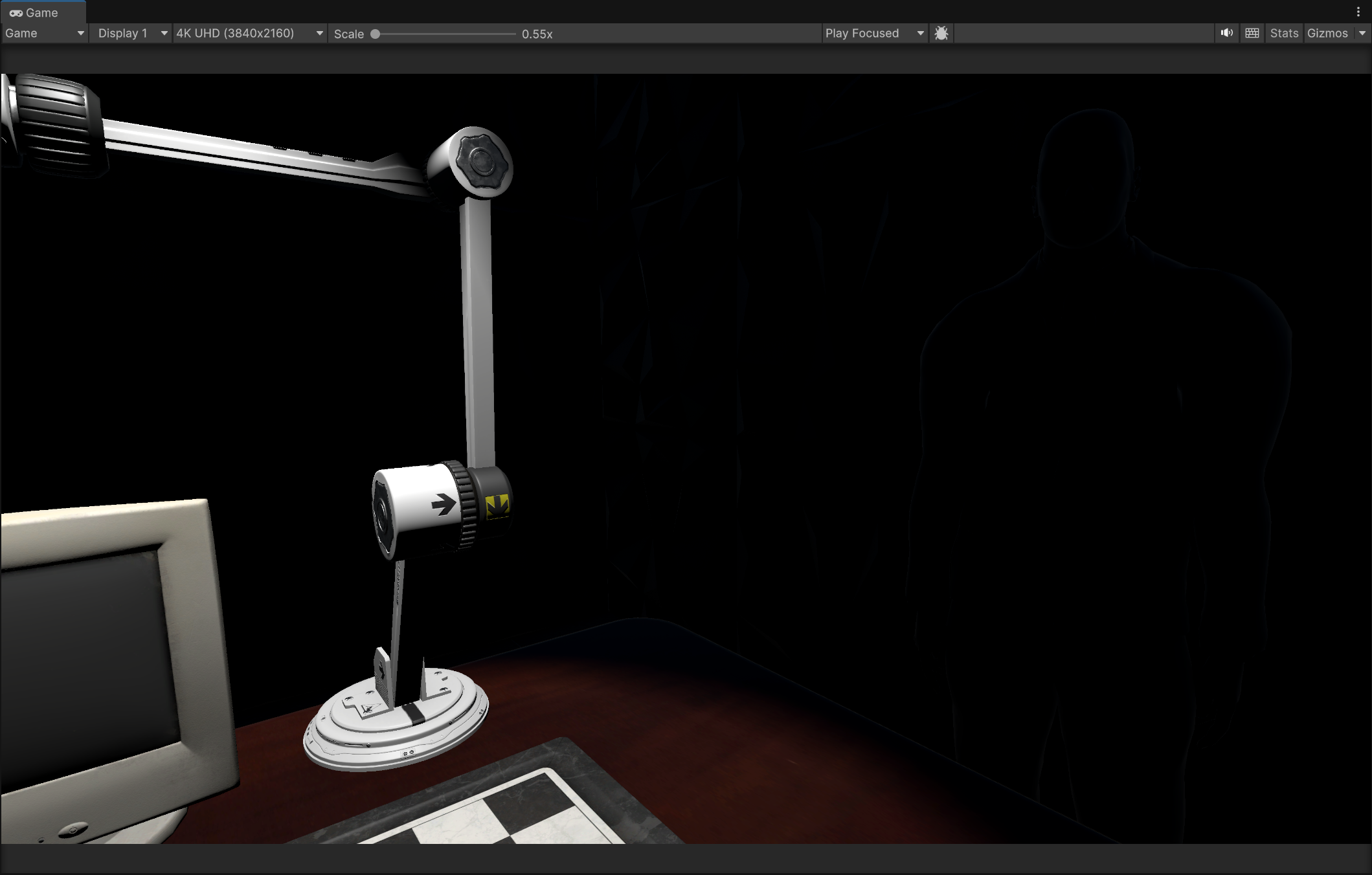The width and height of the screenshot is (1372, 875).
Task: Click the 0.55x scale value
Action: 537,34
